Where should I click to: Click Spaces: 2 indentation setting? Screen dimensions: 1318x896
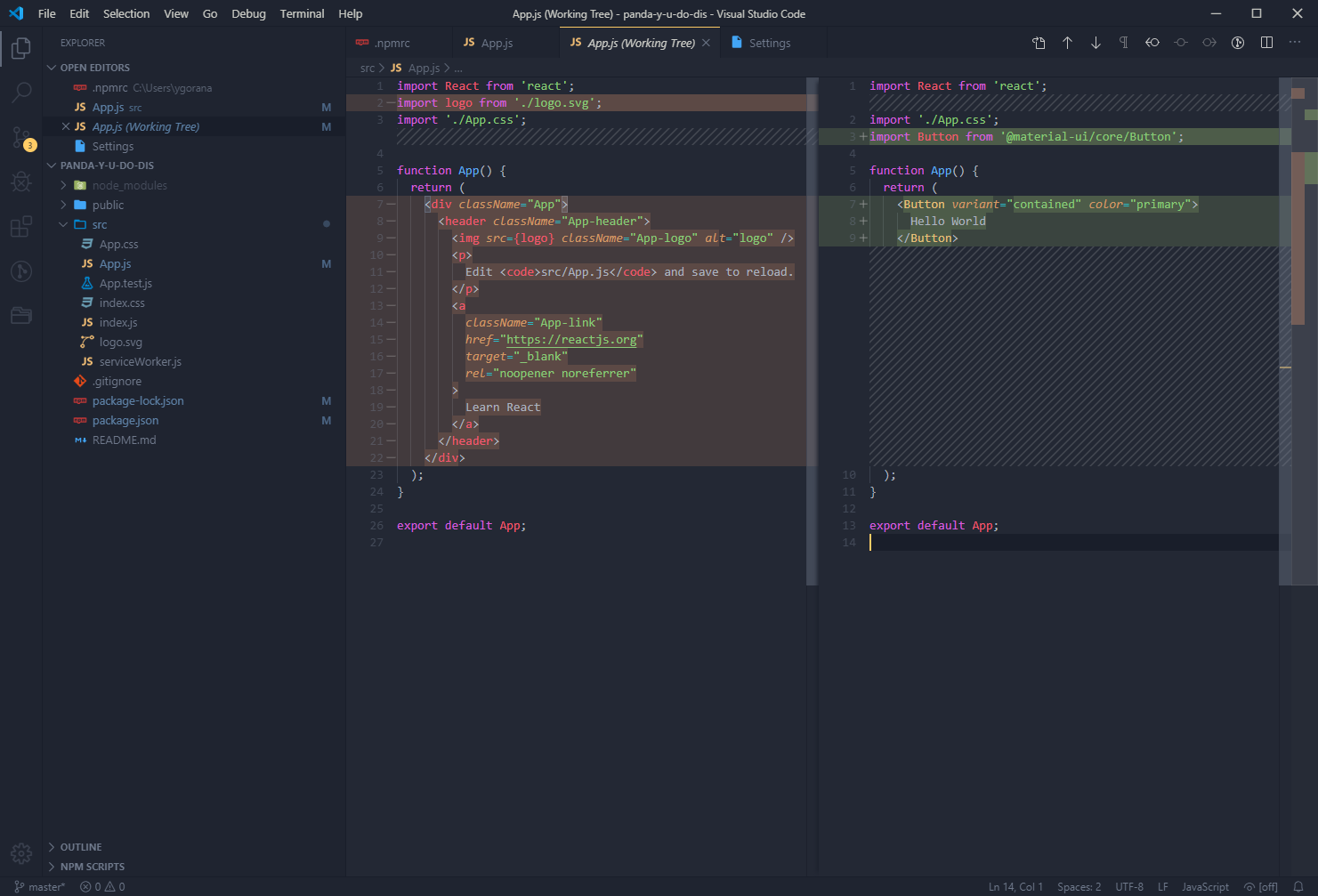tap(1079, 886)
